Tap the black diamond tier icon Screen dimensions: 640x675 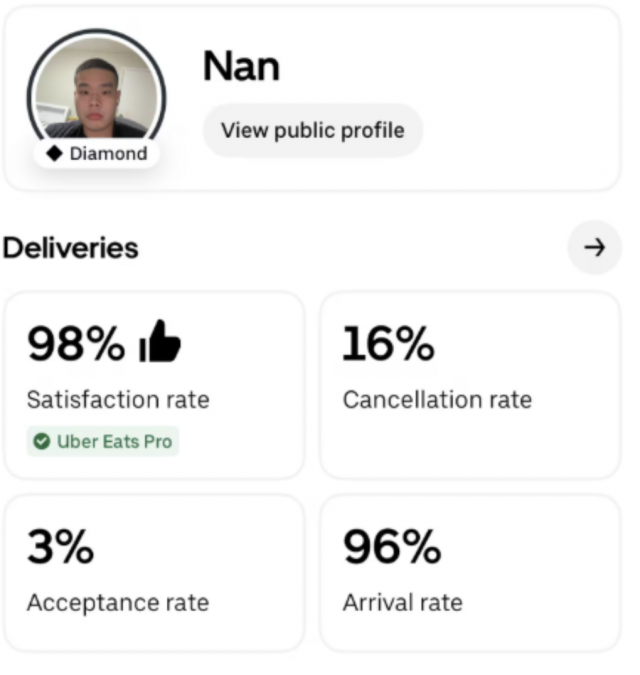click(x=55, y=154)
